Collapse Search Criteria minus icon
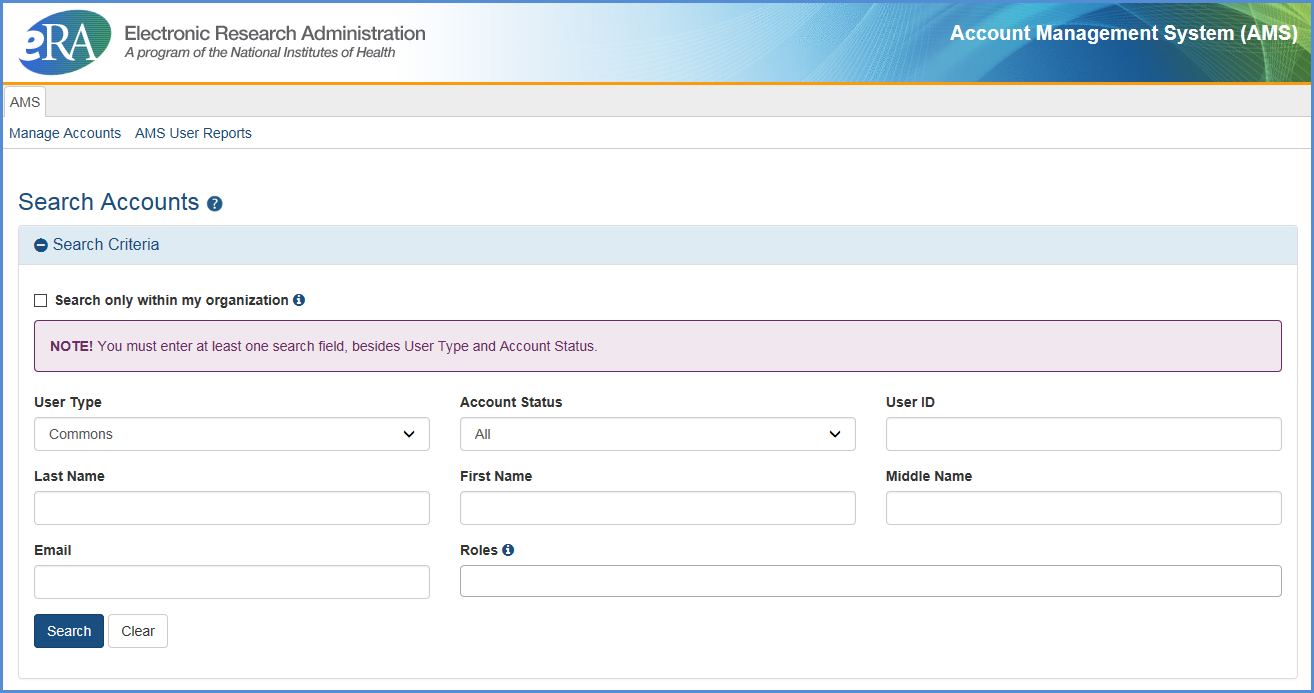Viewport: 1314px width, 693px height. [x=41, y=245]
